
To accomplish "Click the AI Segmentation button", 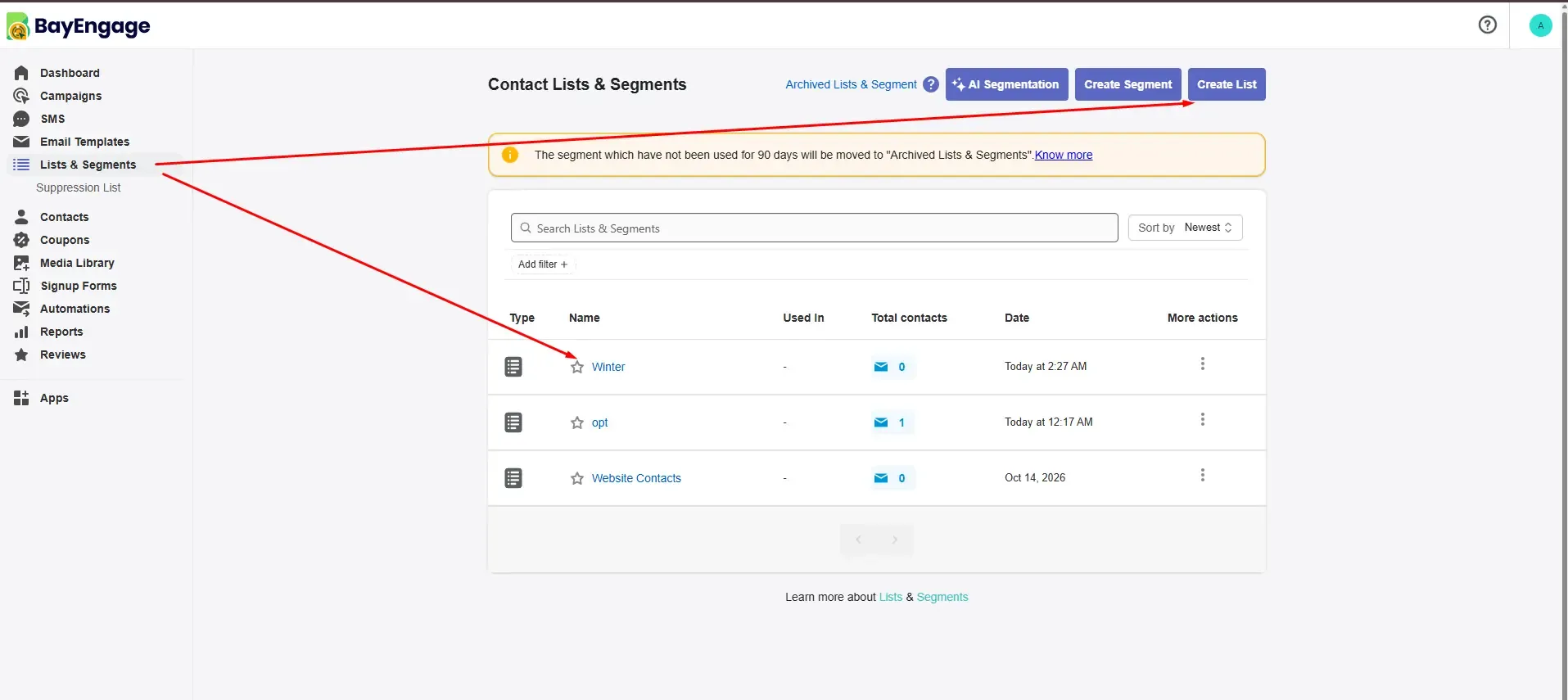I will 1006,84.
